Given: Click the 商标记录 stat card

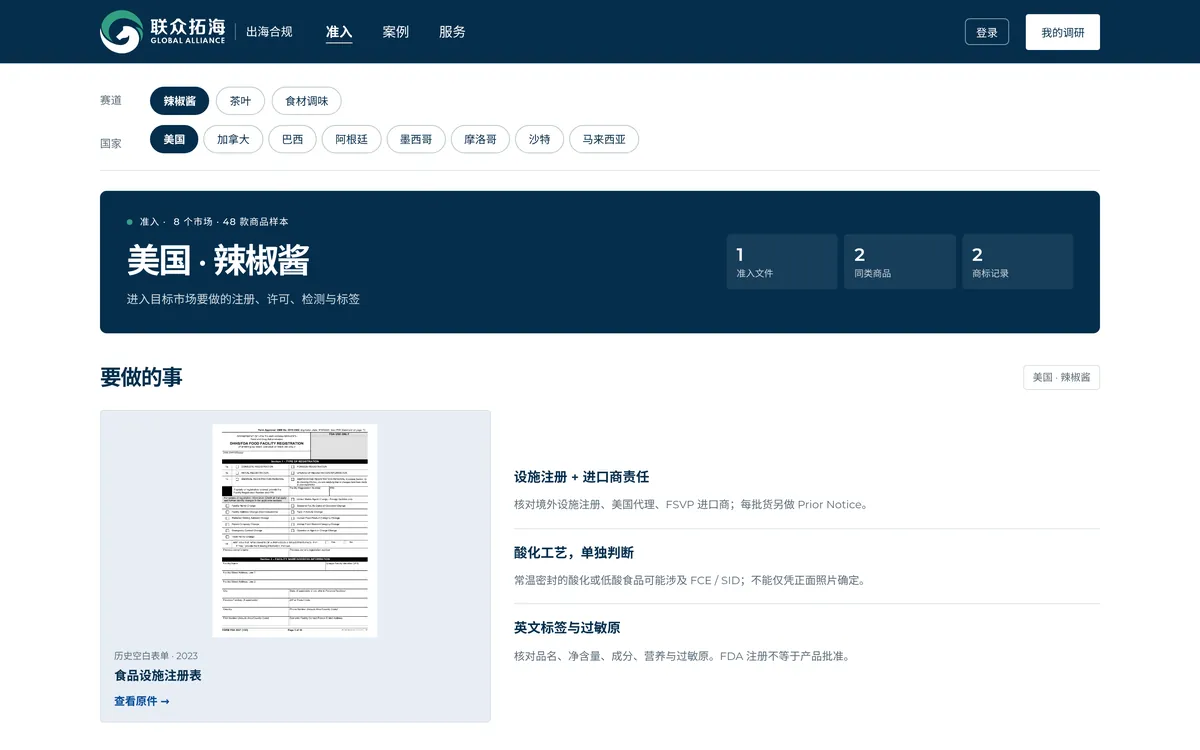Looking at the screenshot, I should [x=1018, y=262].
